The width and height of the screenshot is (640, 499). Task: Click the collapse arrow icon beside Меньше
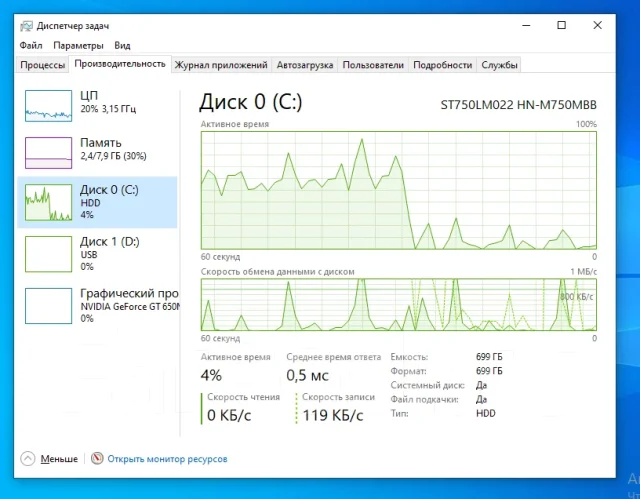pos(28,459)
